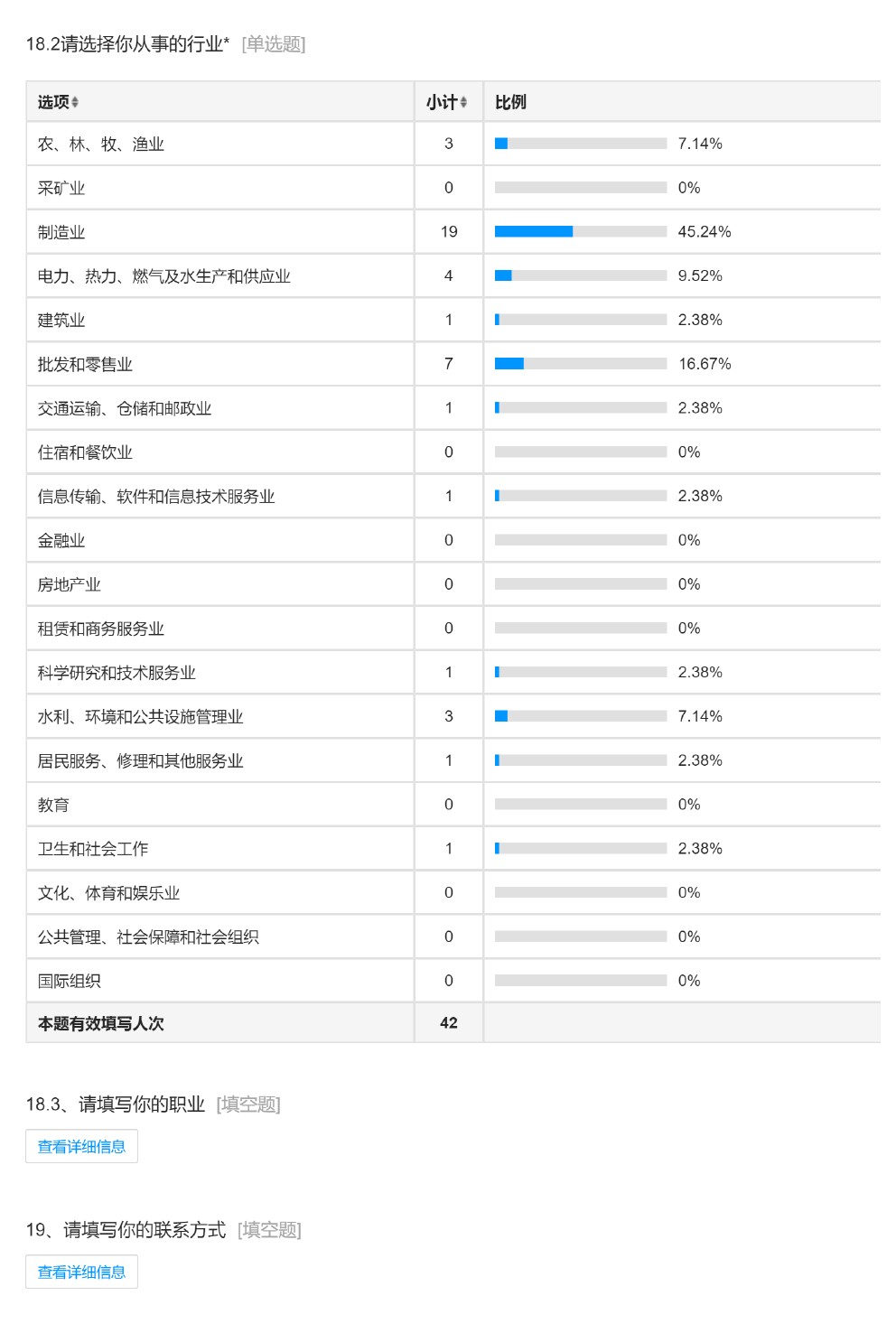This screenshot has width=896, height=1342.
Task: Click the 采矿业 option cell
Action: coord(61,188)
